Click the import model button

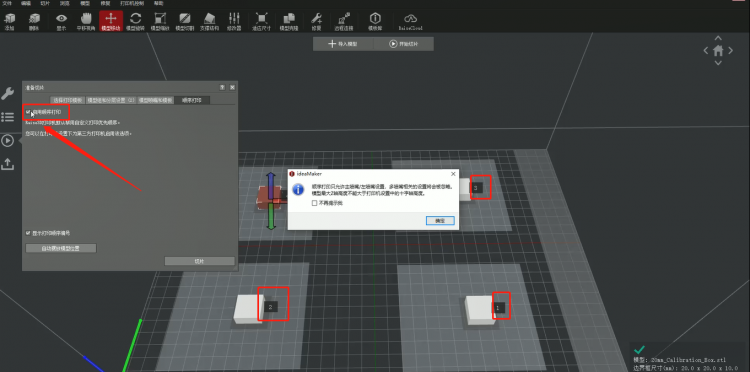[343, 44]
